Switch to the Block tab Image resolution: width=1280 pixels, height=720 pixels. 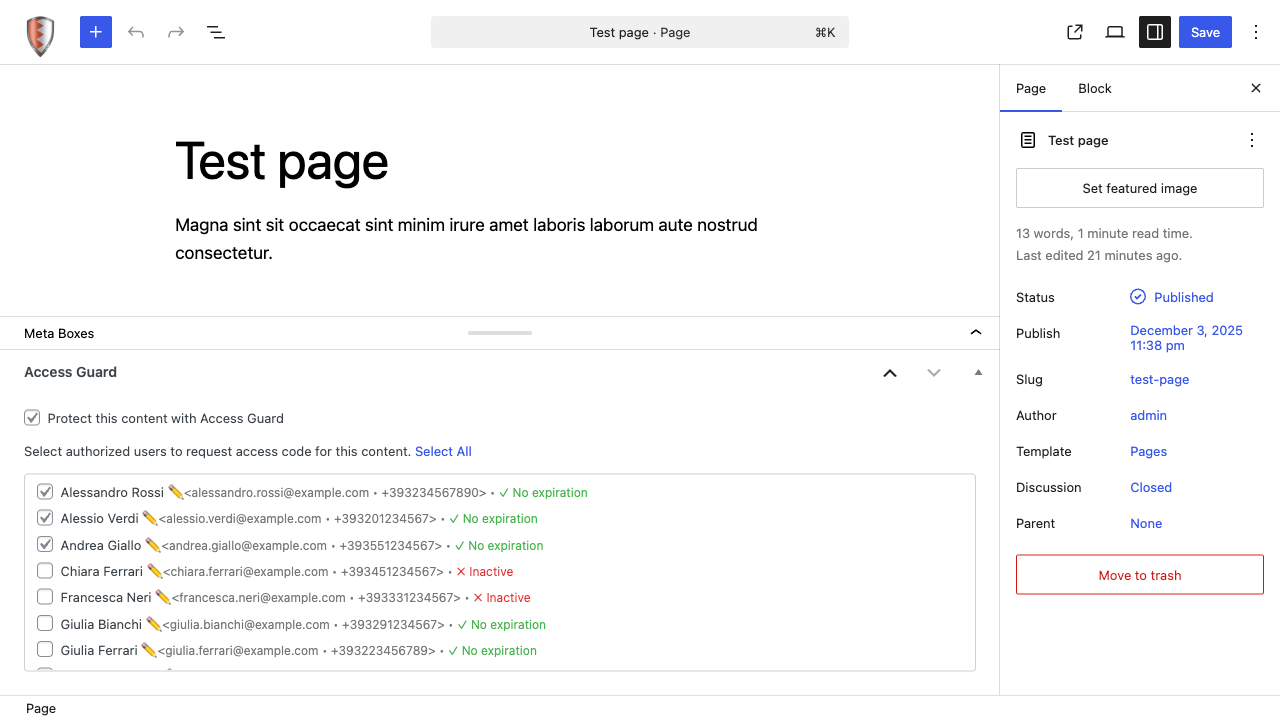pos(1094,88)
